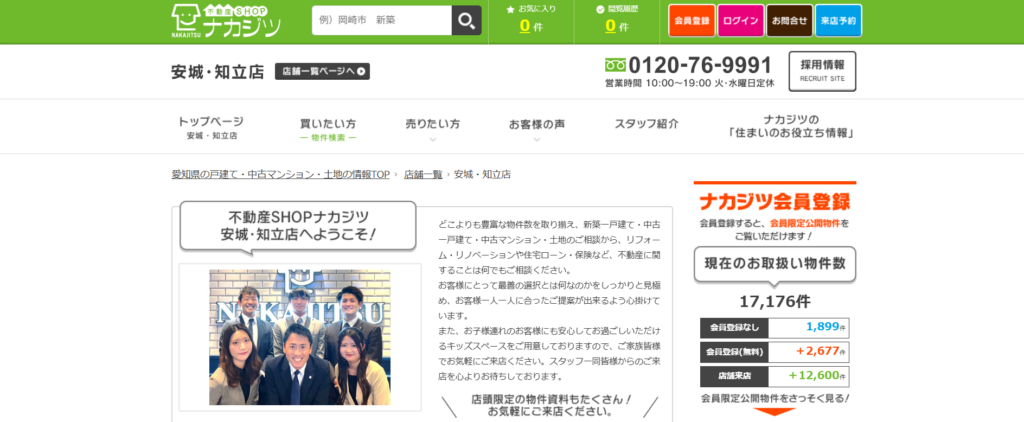
Task: Click 店舗来店 +12,600件 row
Action: click(x=775, y=376)
